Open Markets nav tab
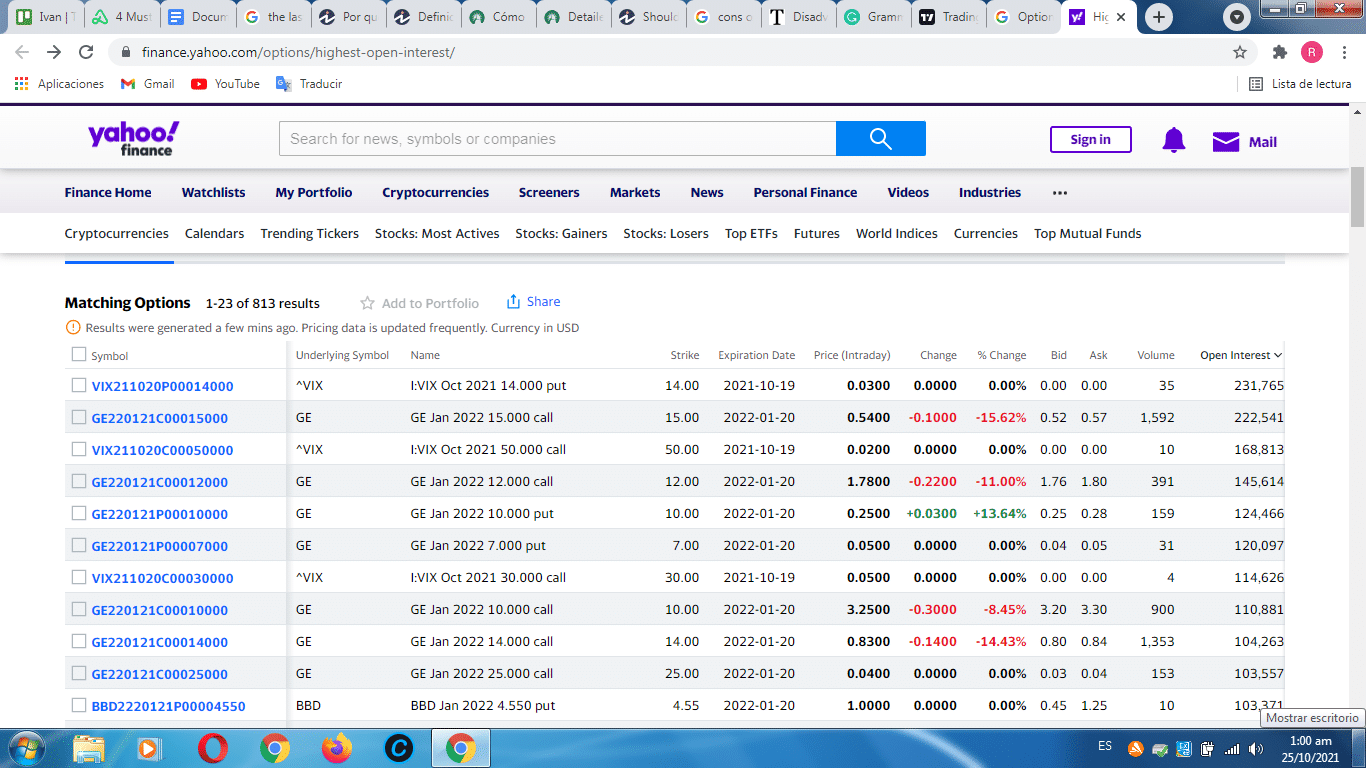This screenshot has width=1366, height=768. [635, 193]
